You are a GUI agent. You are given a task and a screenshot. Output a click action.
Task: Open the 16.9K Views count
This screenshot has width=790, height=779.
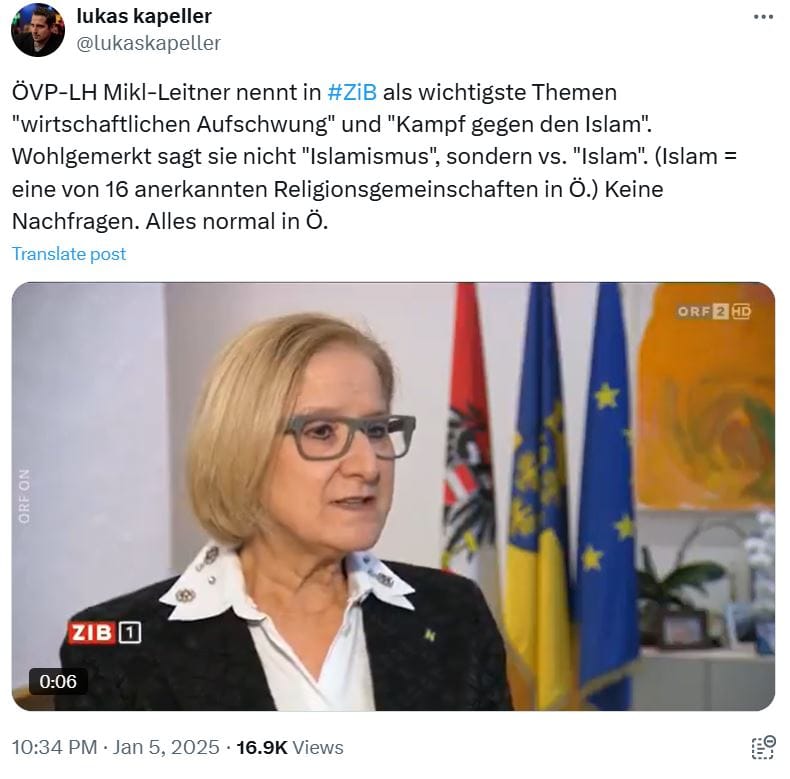290,747
